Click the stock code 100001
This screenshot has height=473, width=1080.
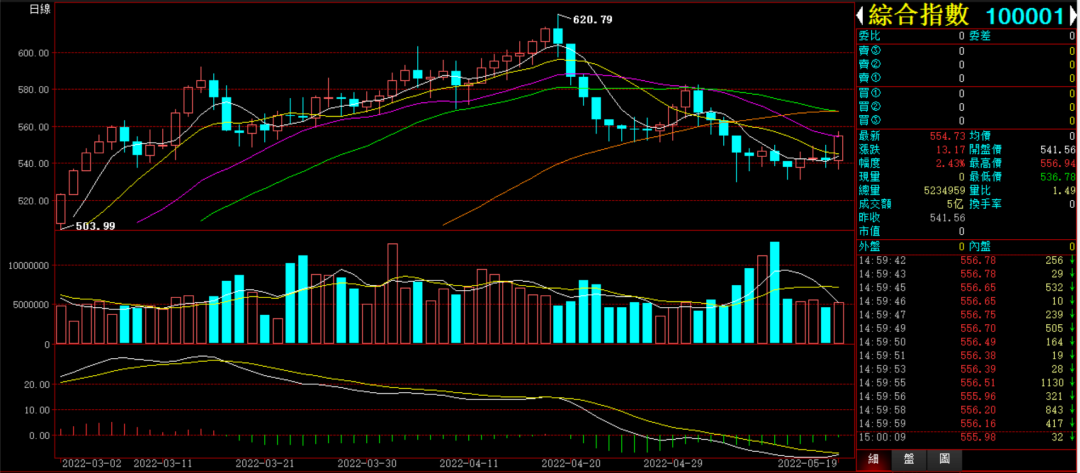point(1026,16)
